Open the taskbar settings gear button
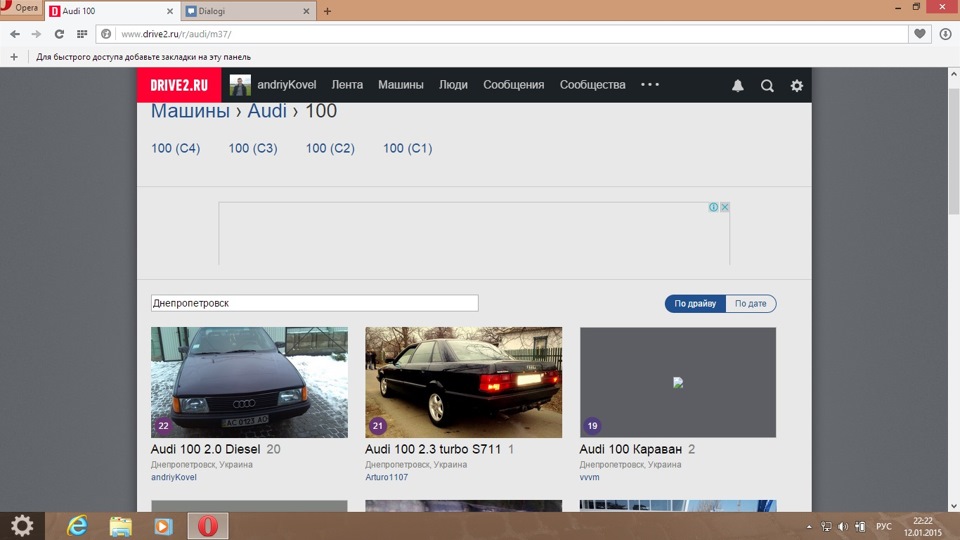The height and width of the screenshot is (540, 960). pos(22,526)
